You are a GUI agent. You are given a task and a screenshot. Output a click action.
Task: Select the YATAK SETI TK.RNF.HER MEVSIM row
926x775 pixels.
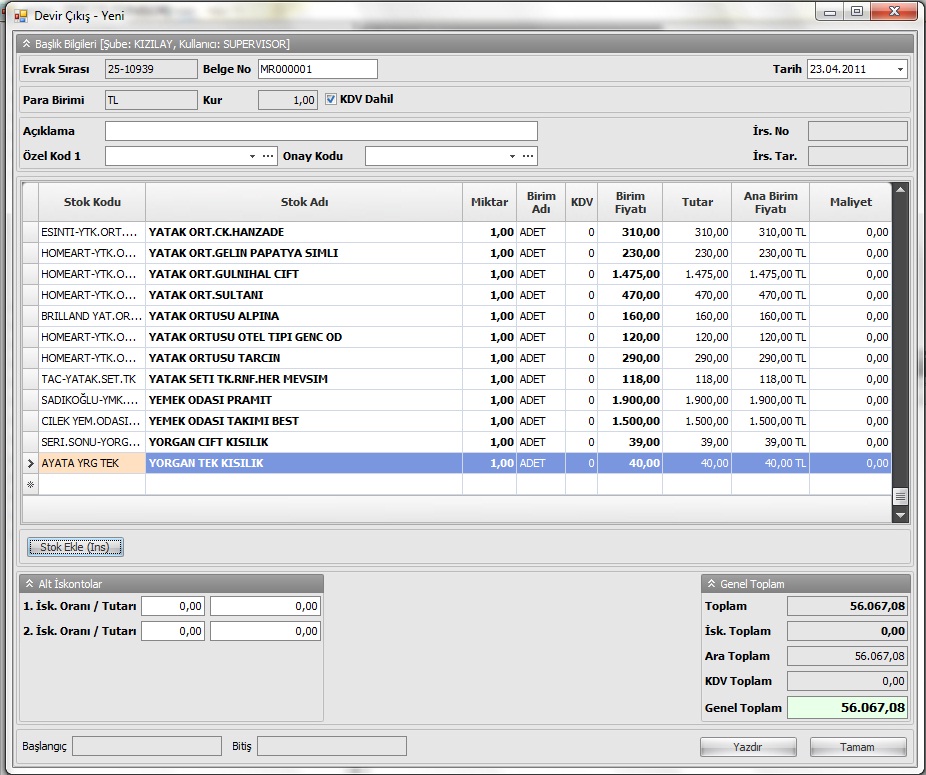coord(457,379)
